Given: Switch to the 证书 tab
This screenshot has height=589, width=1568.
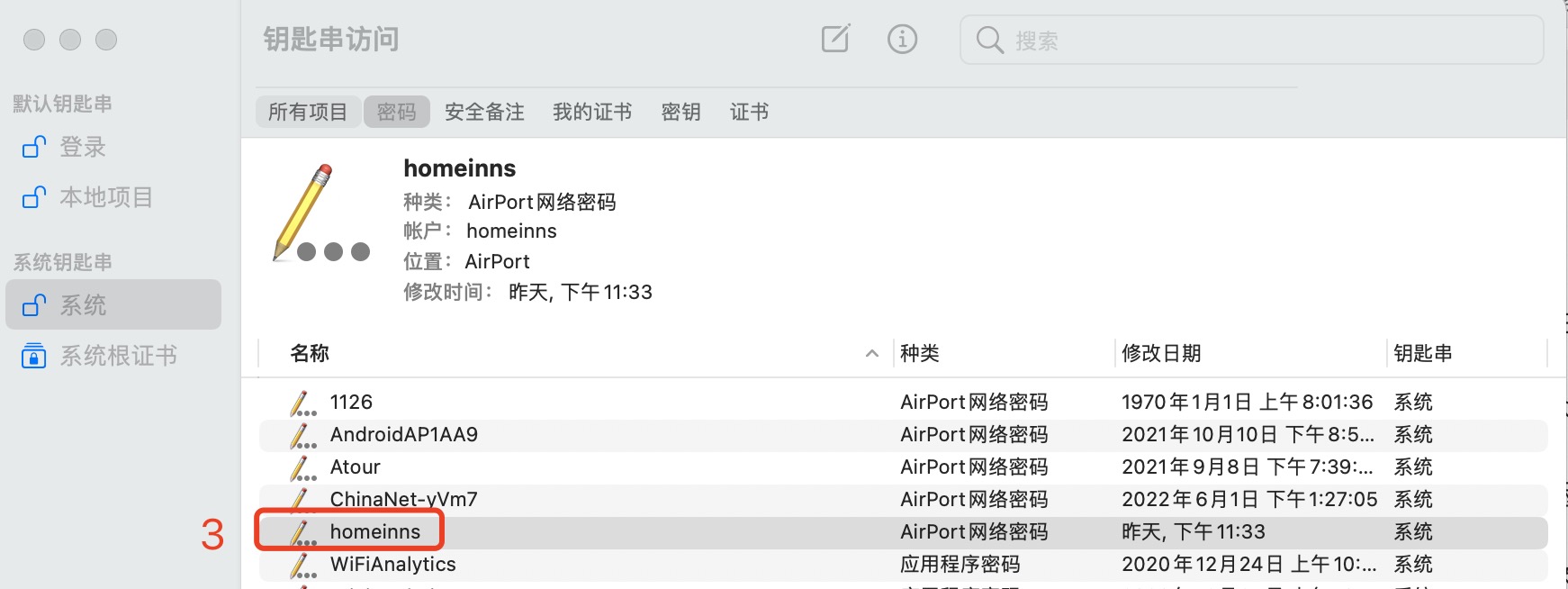Looking at the screenshot, I should (x=749, y=112).
